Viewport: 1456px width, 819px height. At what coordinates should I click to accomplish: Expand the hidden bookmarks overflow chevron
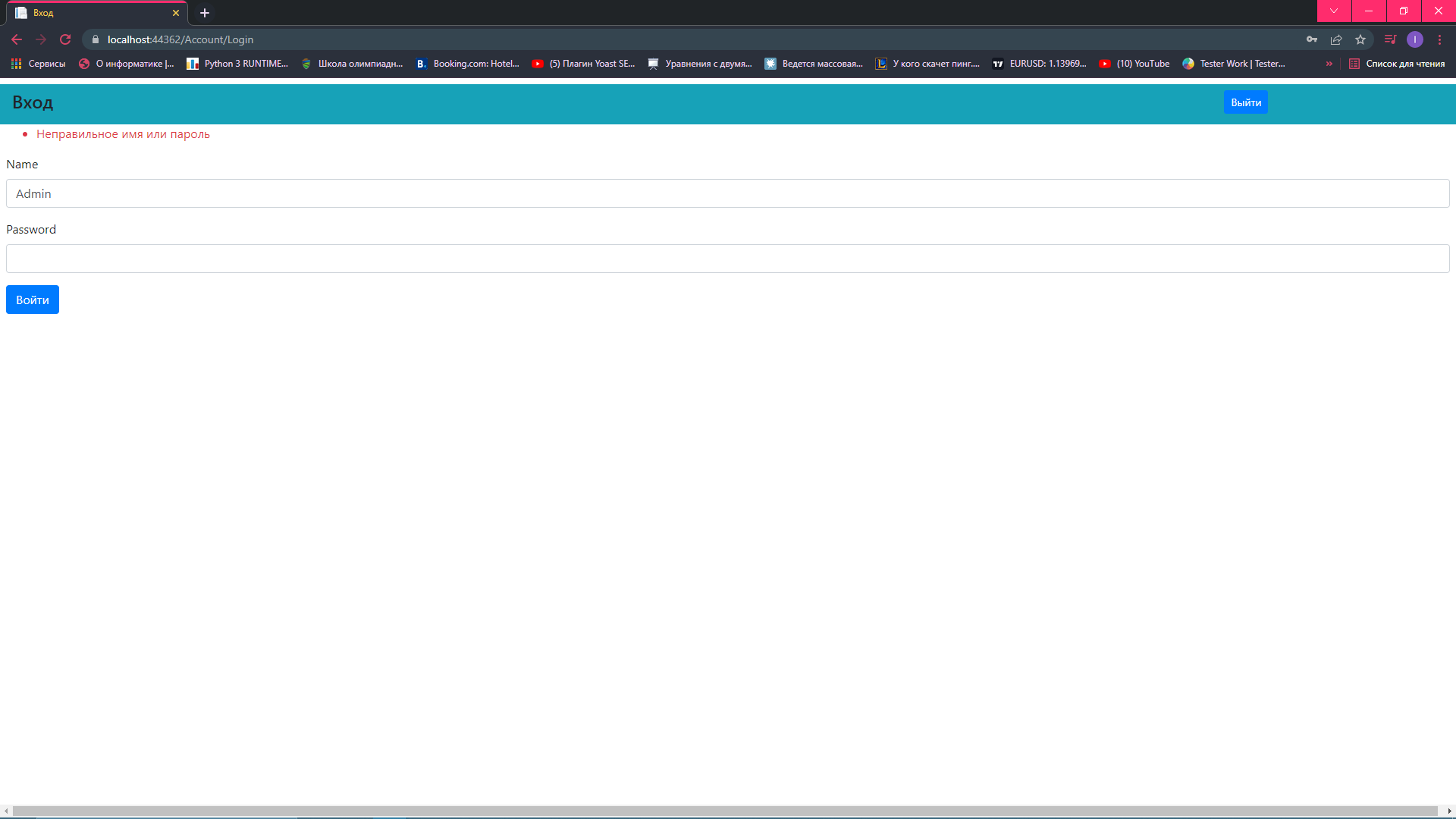point(1329,64)
